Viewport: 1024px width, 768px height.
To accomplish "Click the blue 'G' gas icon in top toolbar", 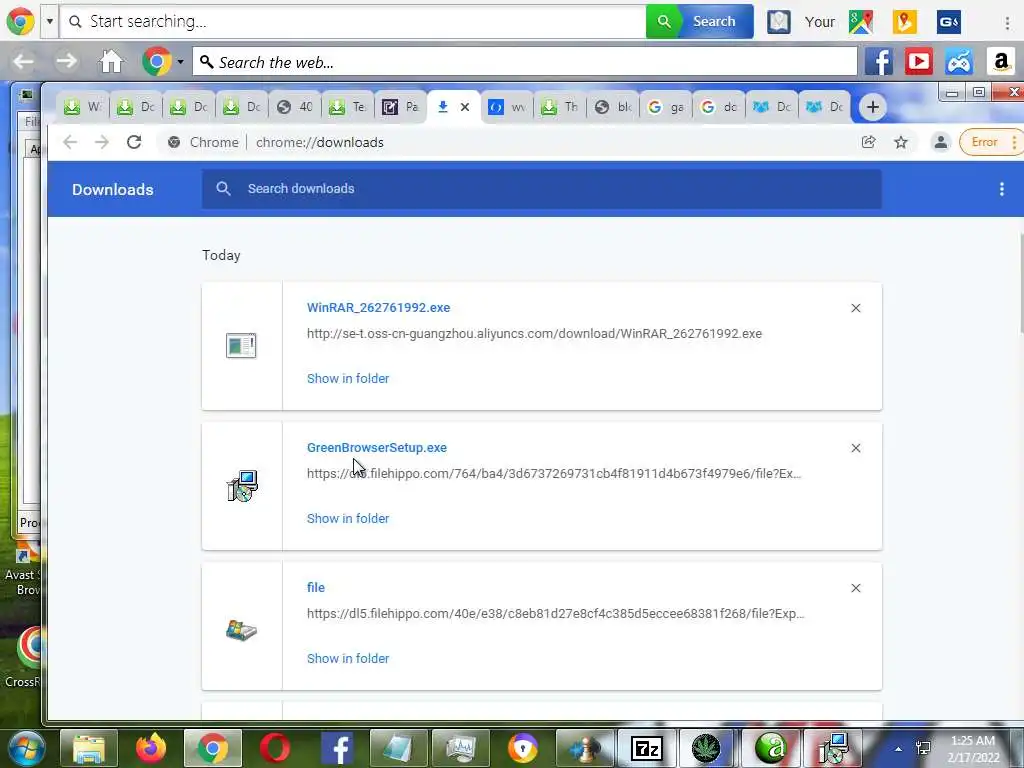I will [x=948, y=22].
